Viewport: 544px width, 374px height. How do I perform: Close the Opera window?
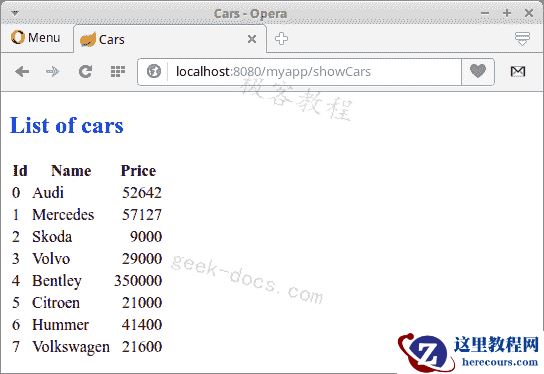pyautogui.click(x=529, y=13)
